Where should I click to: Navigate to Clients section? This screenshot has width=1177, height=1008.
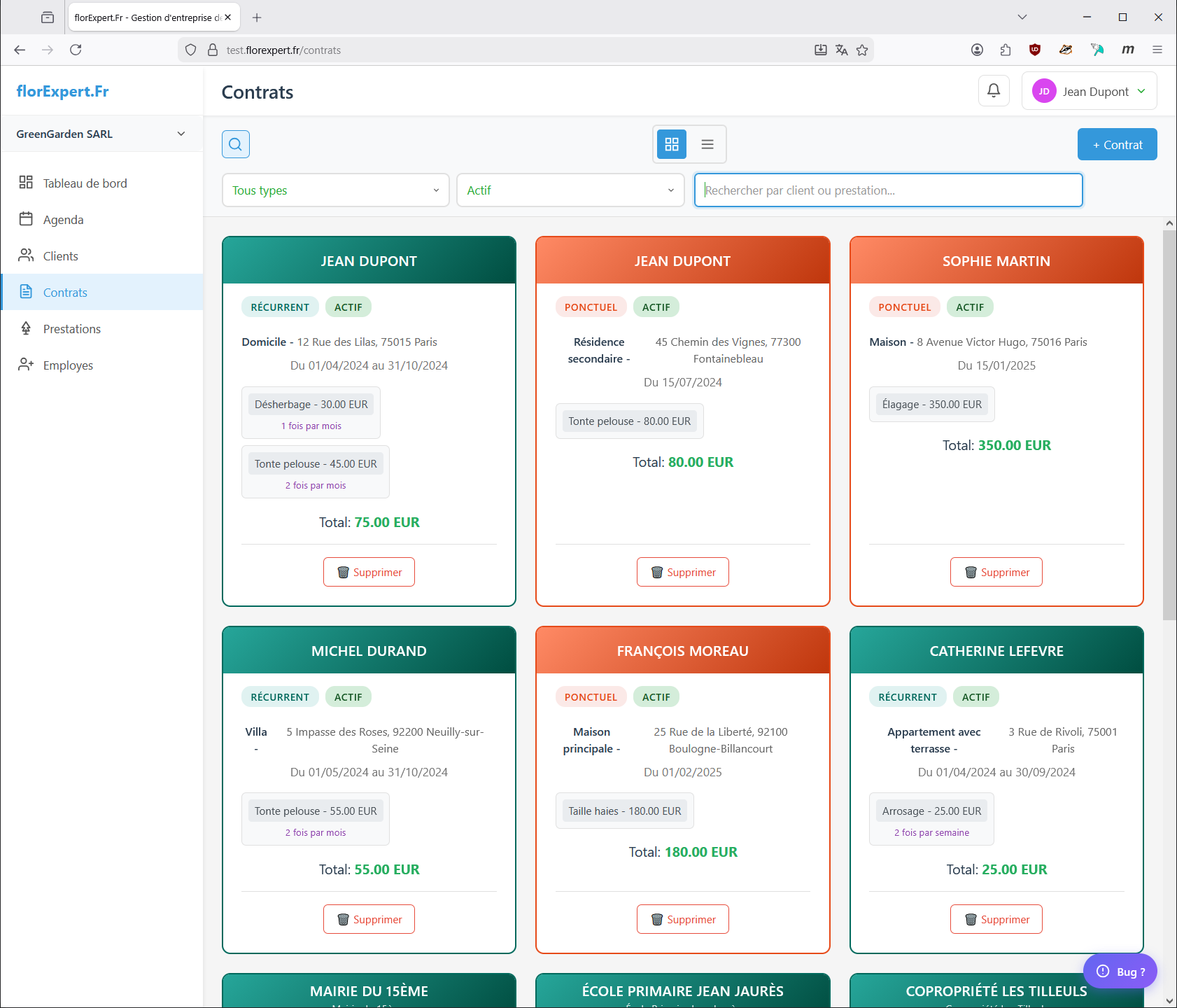60,256
